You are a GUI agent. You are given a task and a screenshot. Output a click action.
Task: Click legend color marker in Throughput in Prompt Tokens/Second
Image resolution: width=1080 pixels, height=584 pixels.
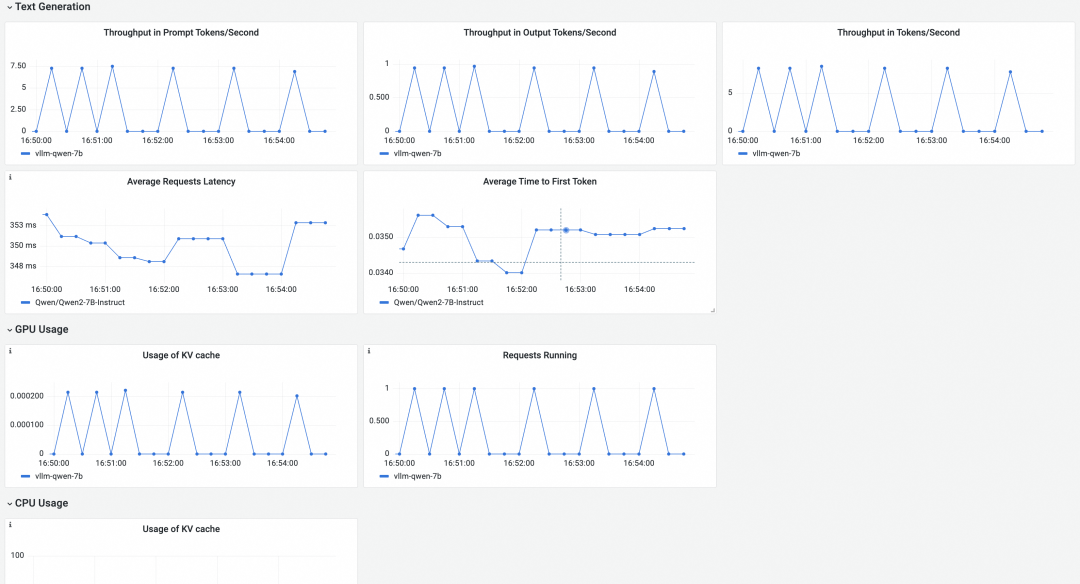(26, 154)
